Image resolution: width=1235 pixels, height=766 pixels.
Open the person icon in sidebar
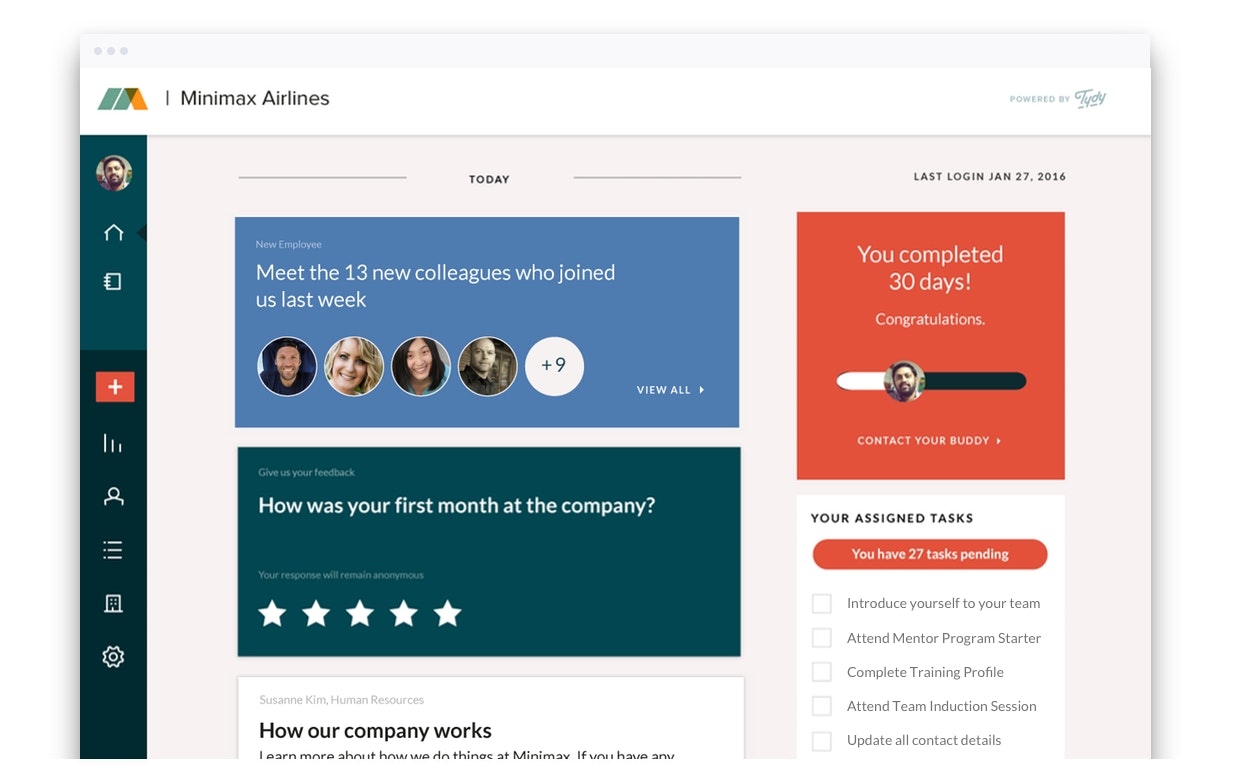[114, 496]
